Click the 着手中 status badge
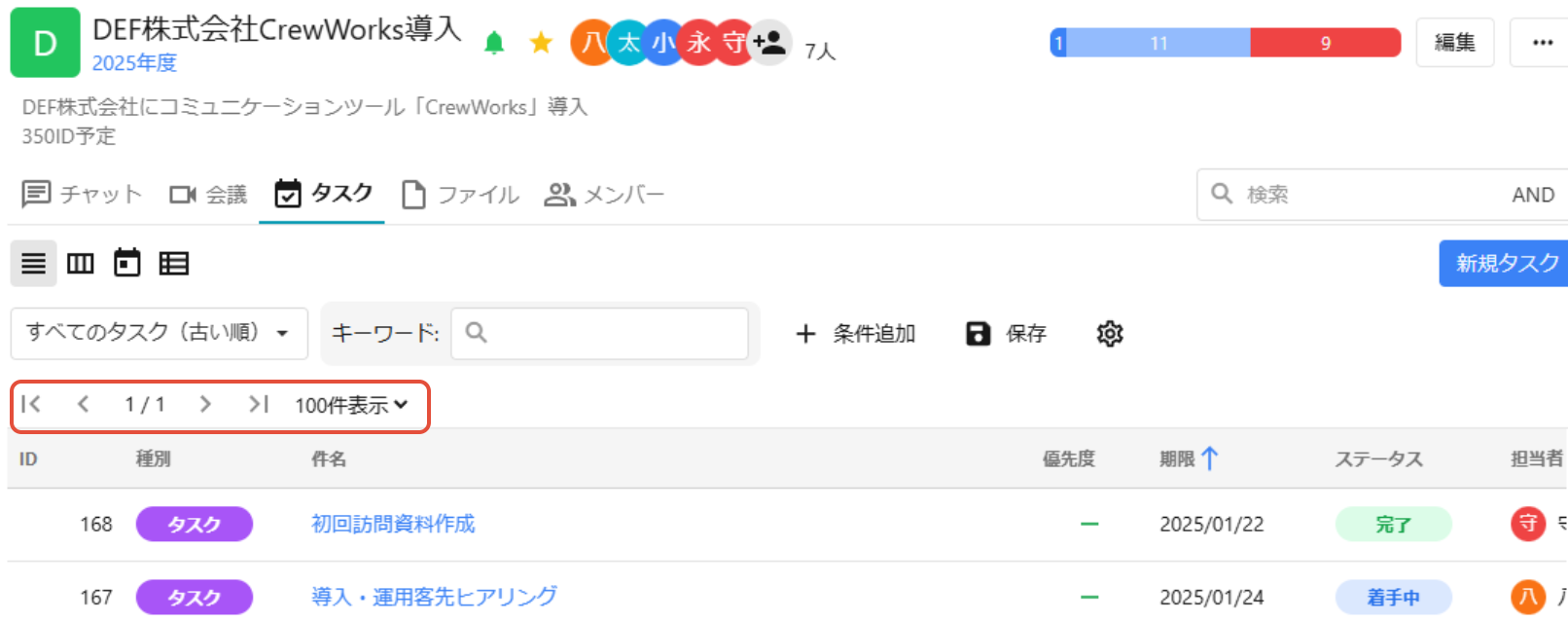This screenshot has height=622, width=1568. point(1393,597)
